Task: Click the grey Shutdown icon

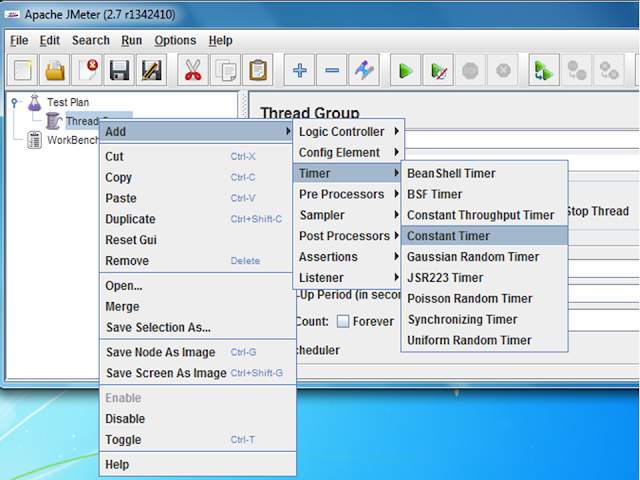Action: tap(503, 70)
